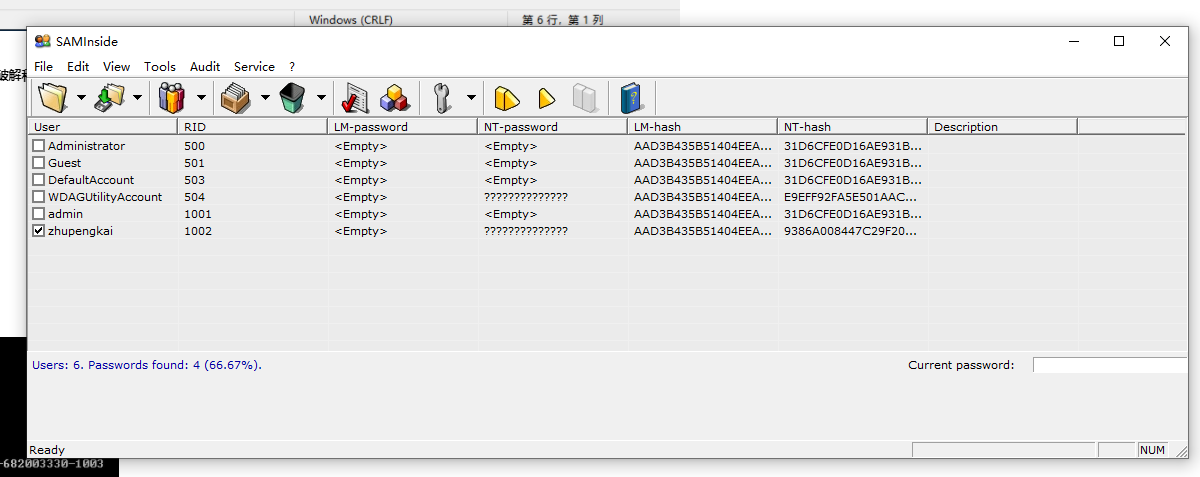Open the Service menu
The width and height of the screenshot is (1200, 477).
(254, 67)
